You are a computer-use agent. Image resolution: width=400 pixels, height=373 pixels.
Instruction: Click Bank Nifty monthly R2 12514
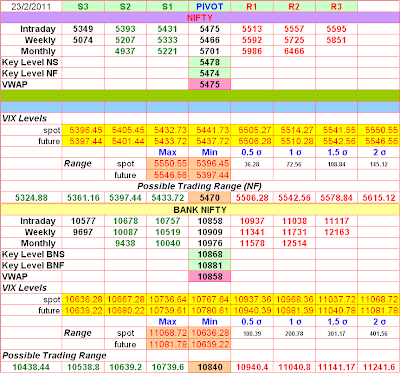pos(294,243)
